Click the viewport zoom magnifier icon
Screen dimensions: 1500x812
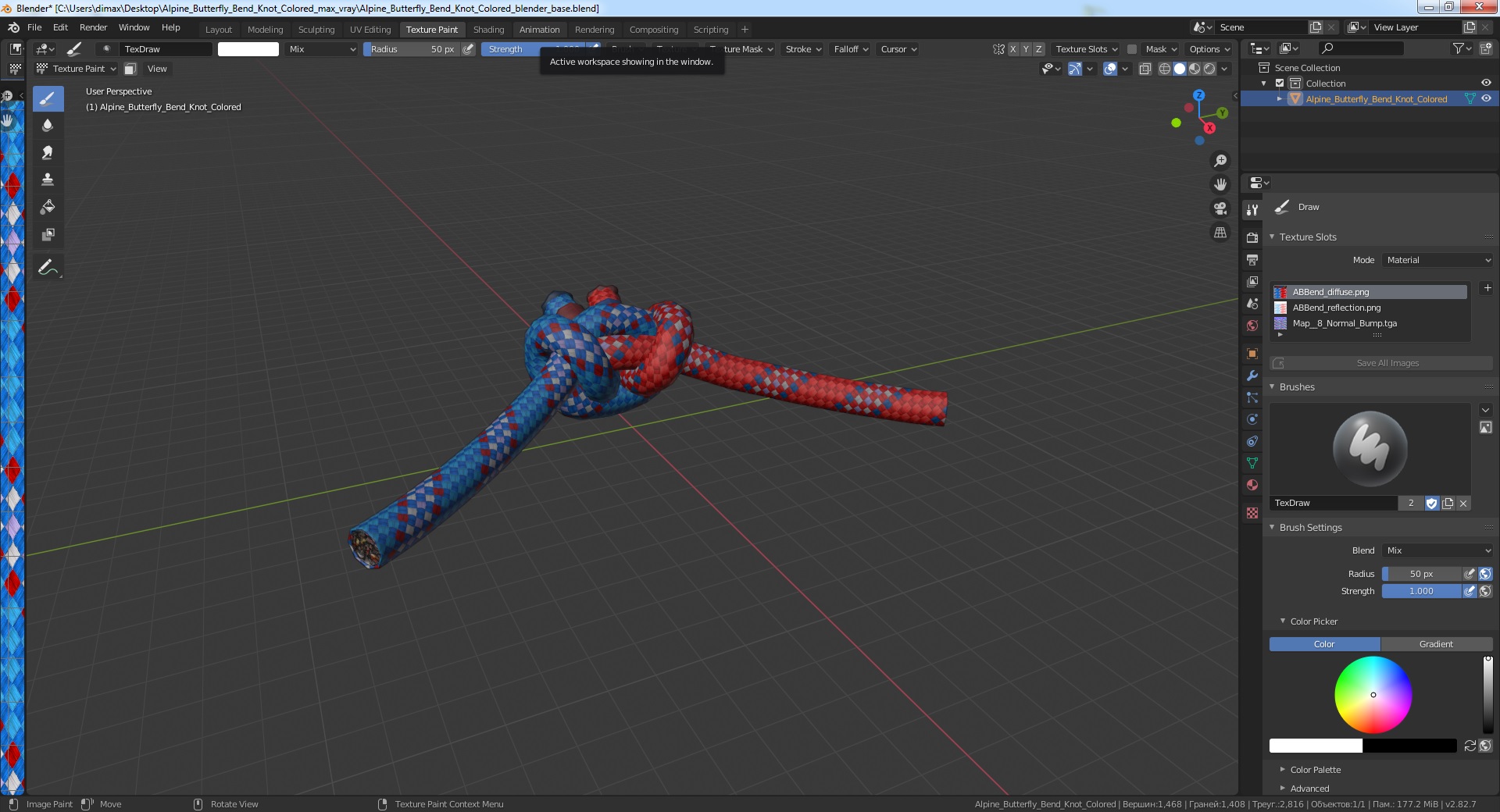(1220, 161)
